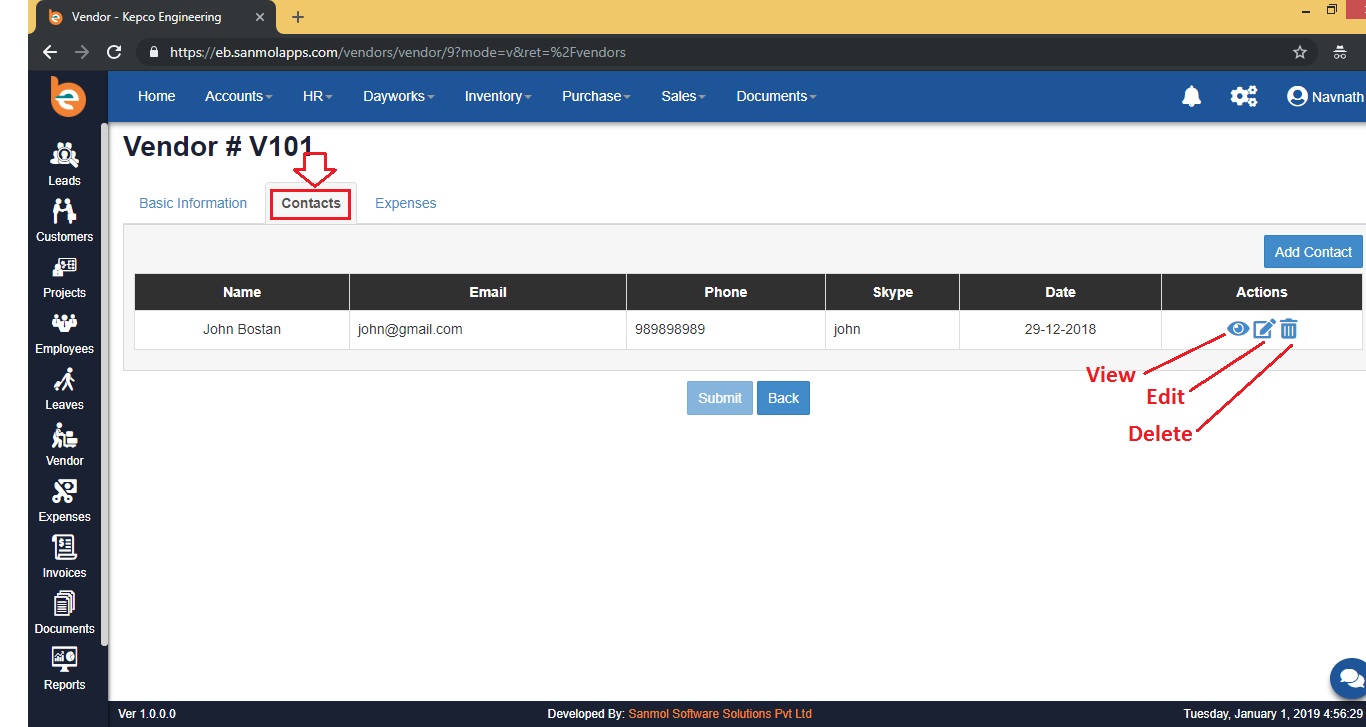Viewport: 1366px width, 727px height.
Task: Click the Vendor # V101 heading
Action: (218, 147)
